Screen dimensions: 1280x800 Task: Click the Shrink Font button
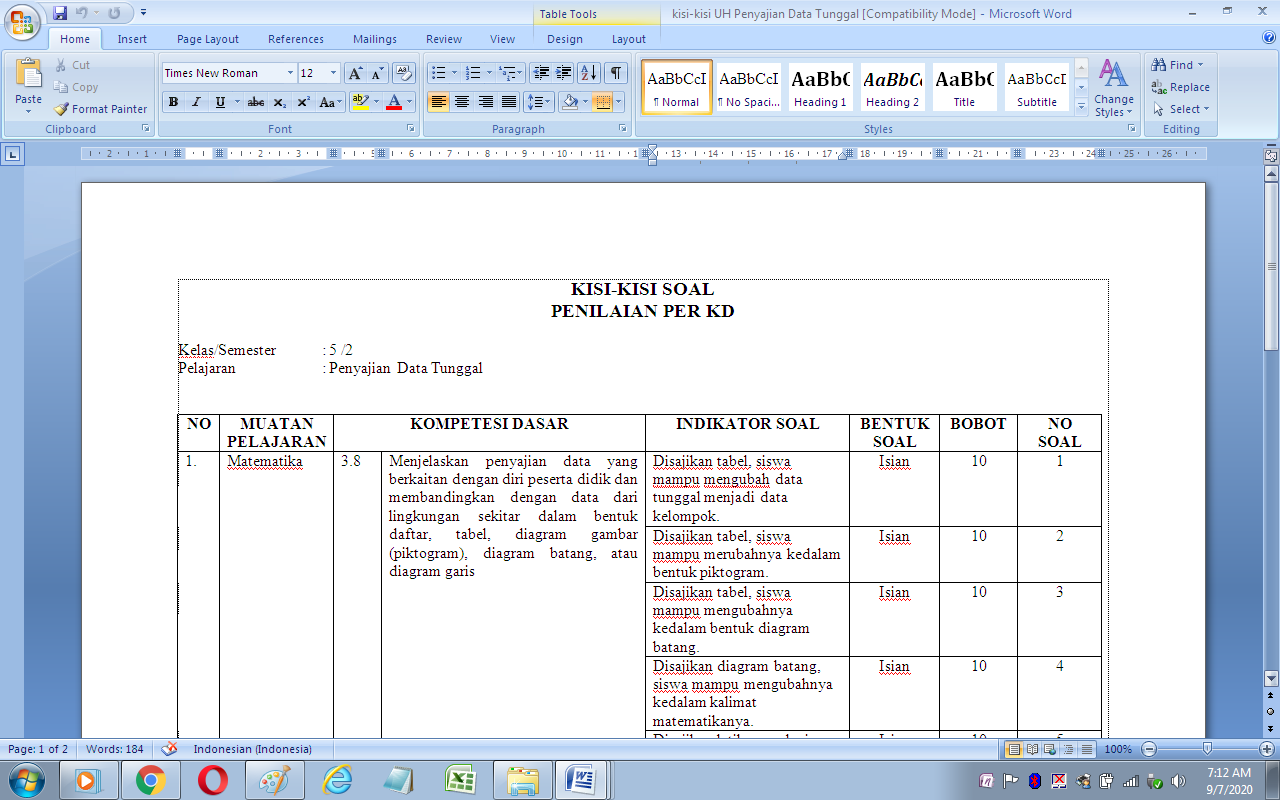pos(377,73)
